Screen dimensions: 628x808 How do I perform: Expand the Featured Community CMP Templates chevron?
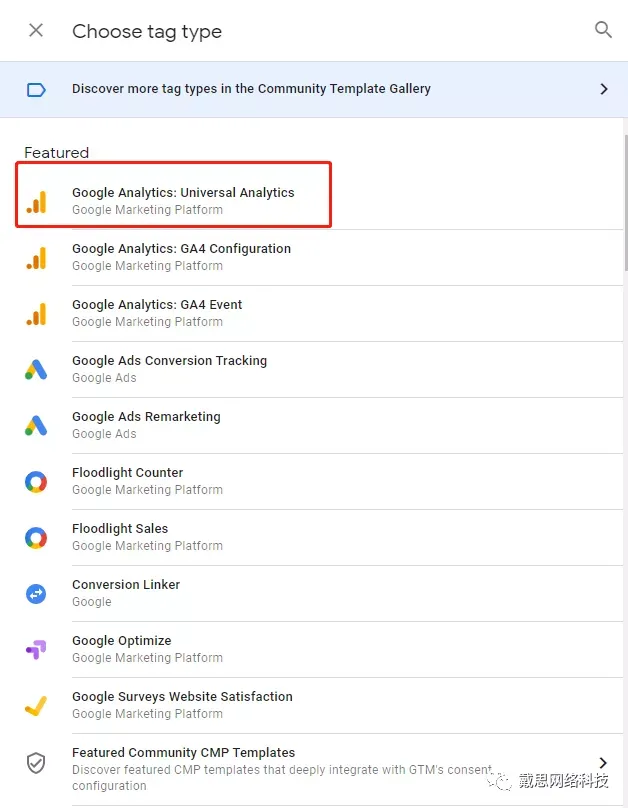tap(603, 763)
